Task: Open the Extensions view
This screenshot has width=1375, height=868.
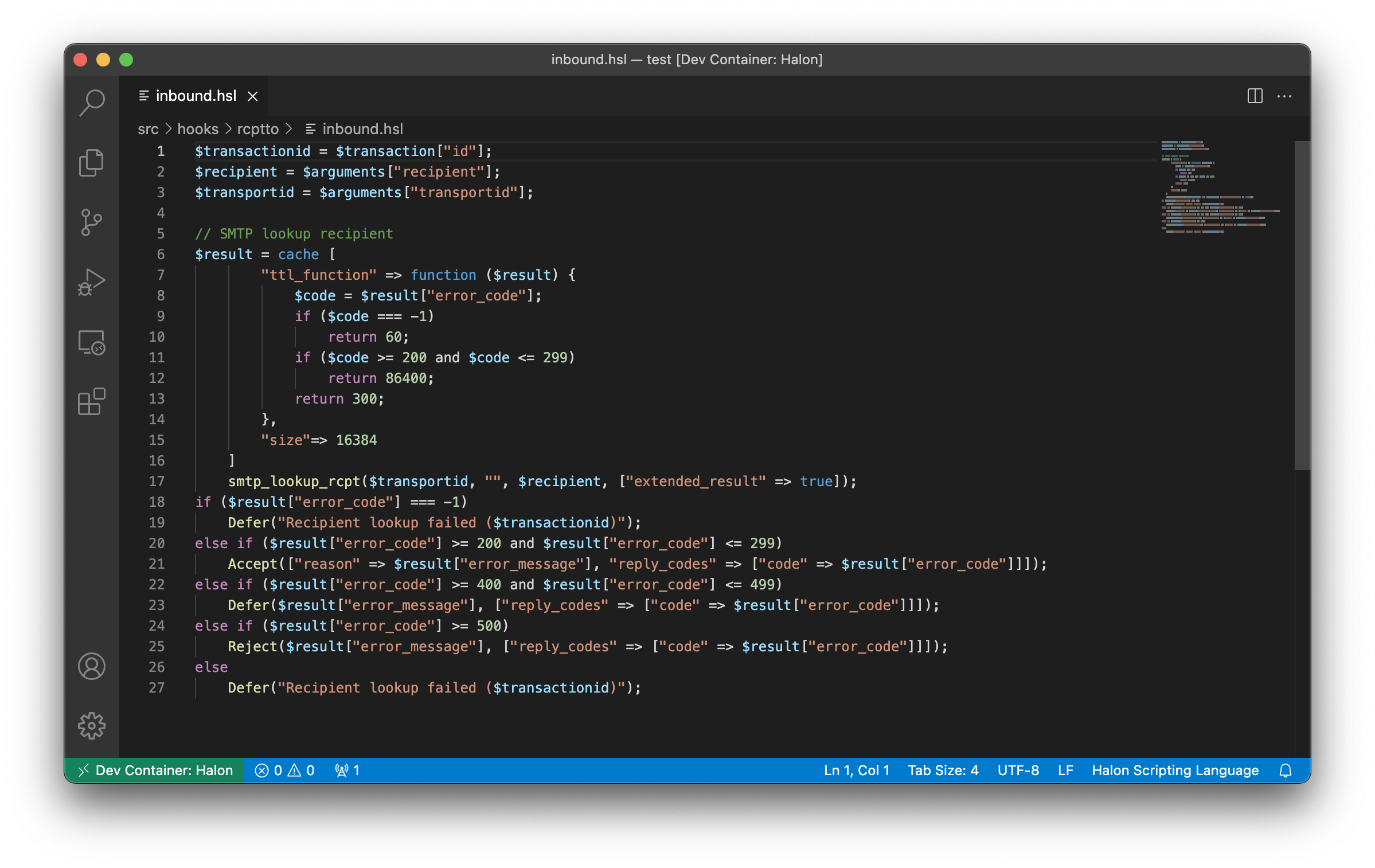Action: tap(92, 401)
